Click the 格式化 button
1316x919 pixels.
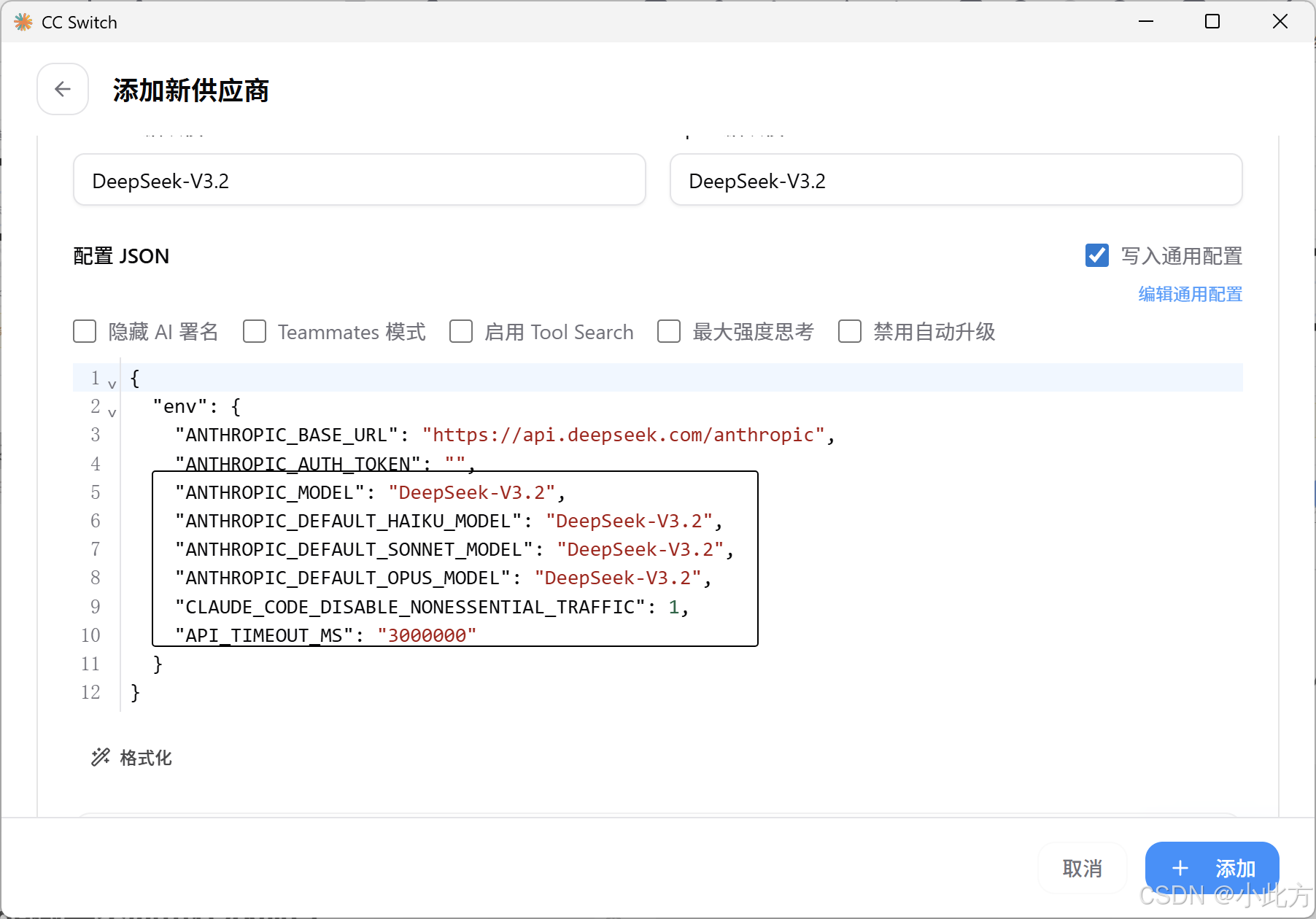pos(131,757)
